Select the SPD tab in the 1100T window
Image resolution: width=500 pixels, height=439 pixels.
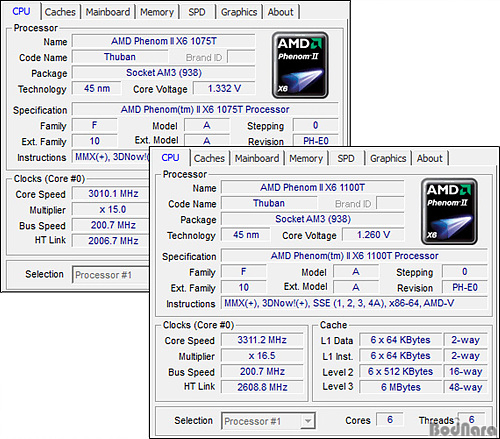[x=346, y=158]
